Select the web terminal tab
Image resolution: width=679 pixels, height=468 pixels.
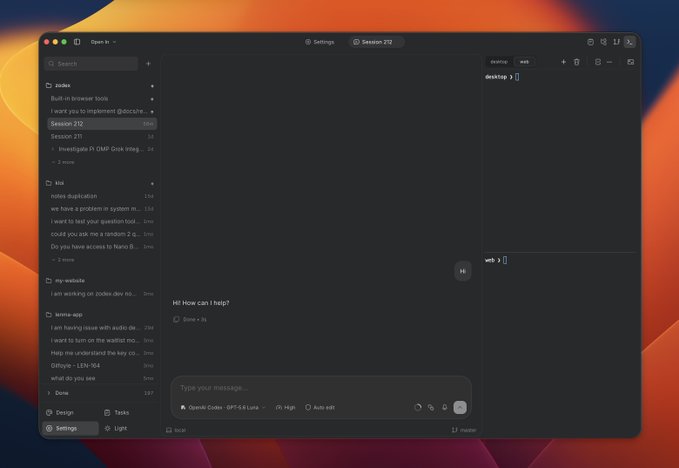pyautogui.click(x=524, y=62)
